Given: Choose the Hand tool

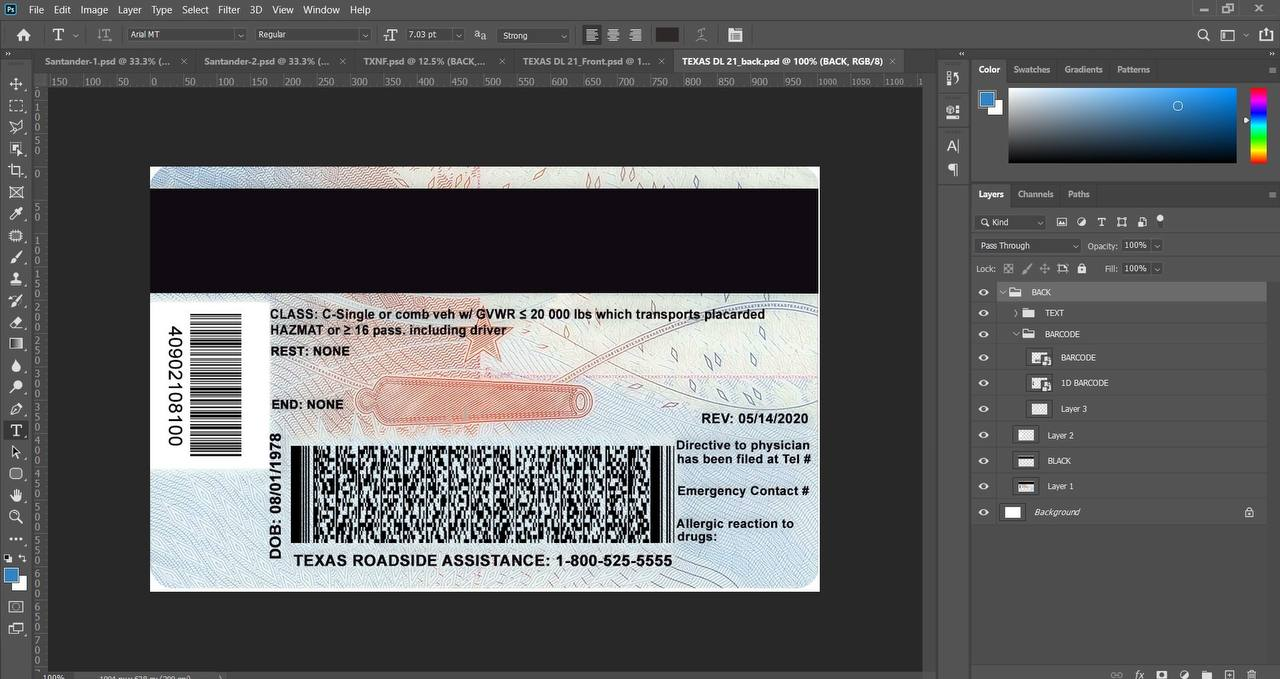Looking at the screenshot, I should [16, 495].
